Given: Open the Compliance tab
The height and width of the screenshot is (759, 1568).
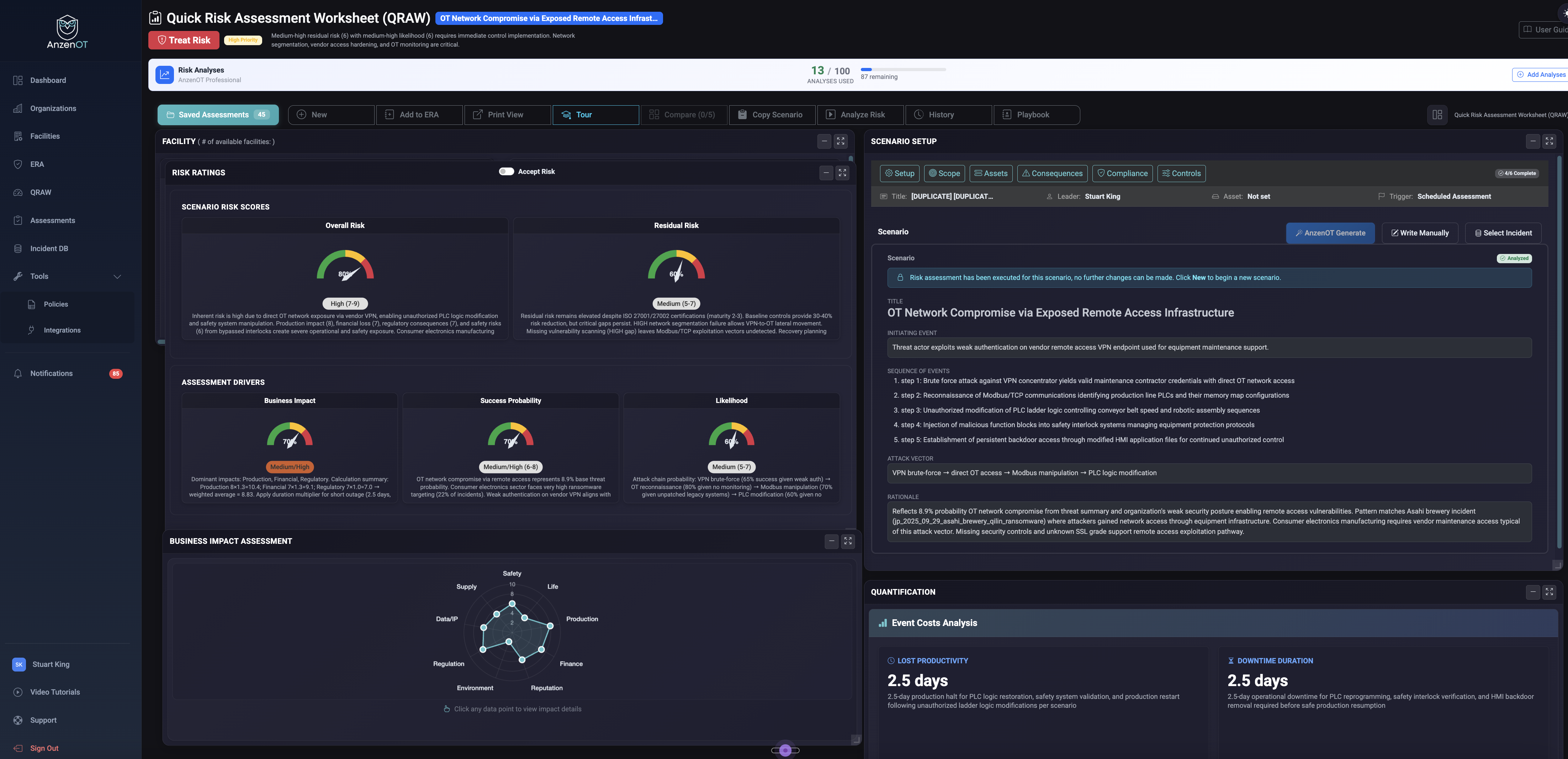Looking at the screenshot, I should click(1122, 174).
